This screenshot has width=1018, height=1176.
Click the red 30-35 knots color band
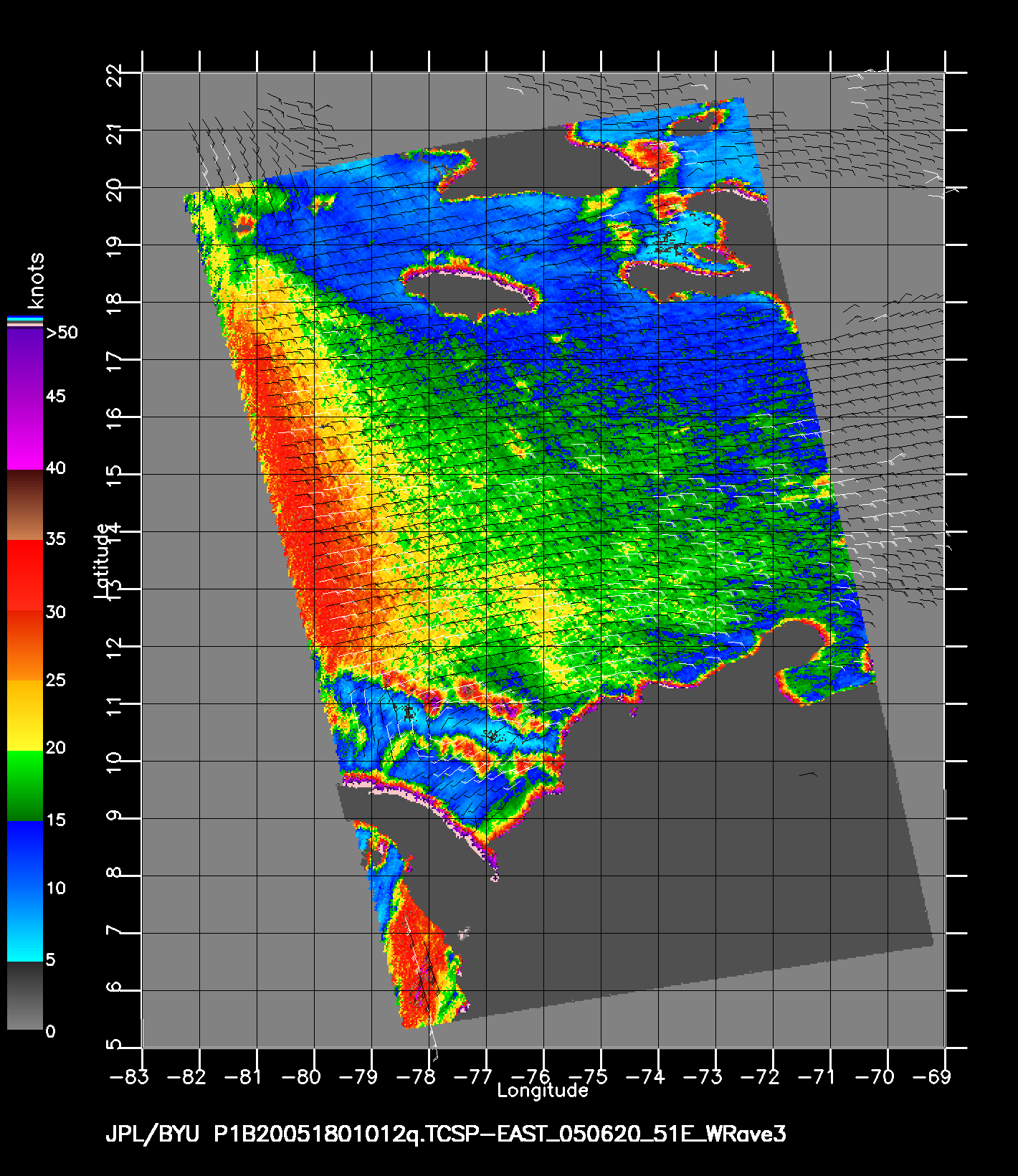pos(25,575)
